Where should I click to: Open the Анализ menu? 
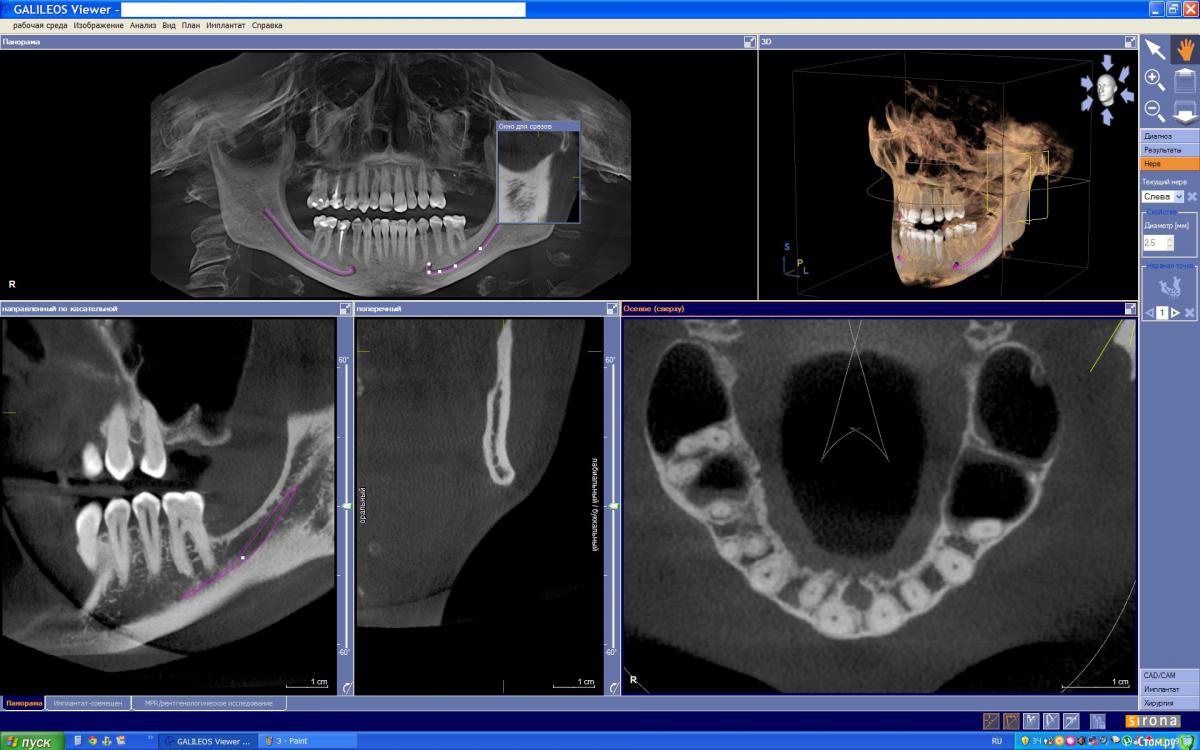tap(143, 25)
